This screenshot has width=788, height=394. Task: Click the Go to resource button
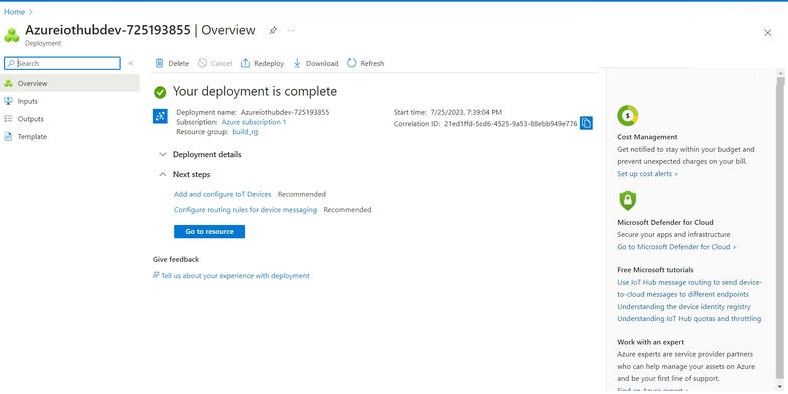(x=209, y=232)
